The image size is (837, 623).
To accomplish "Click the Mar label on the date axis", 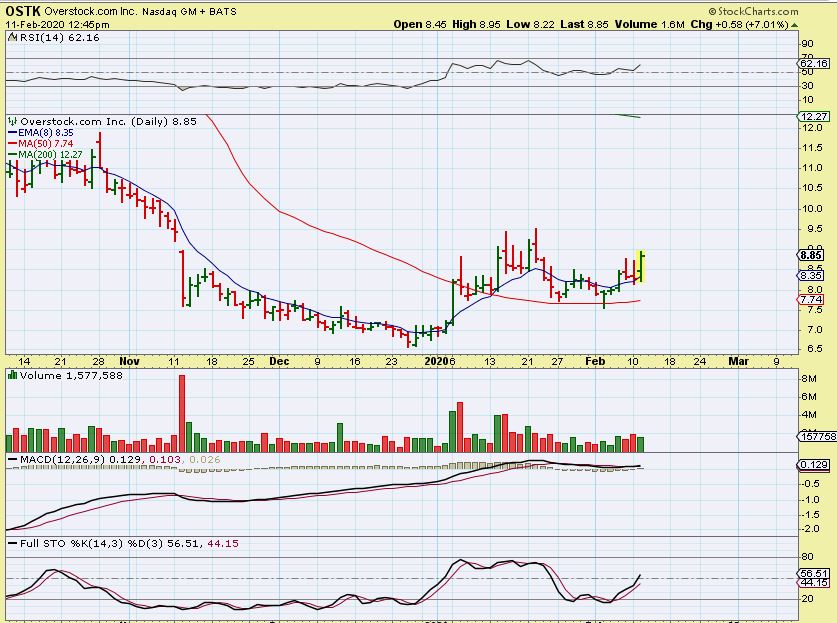I will pos(739,361).
